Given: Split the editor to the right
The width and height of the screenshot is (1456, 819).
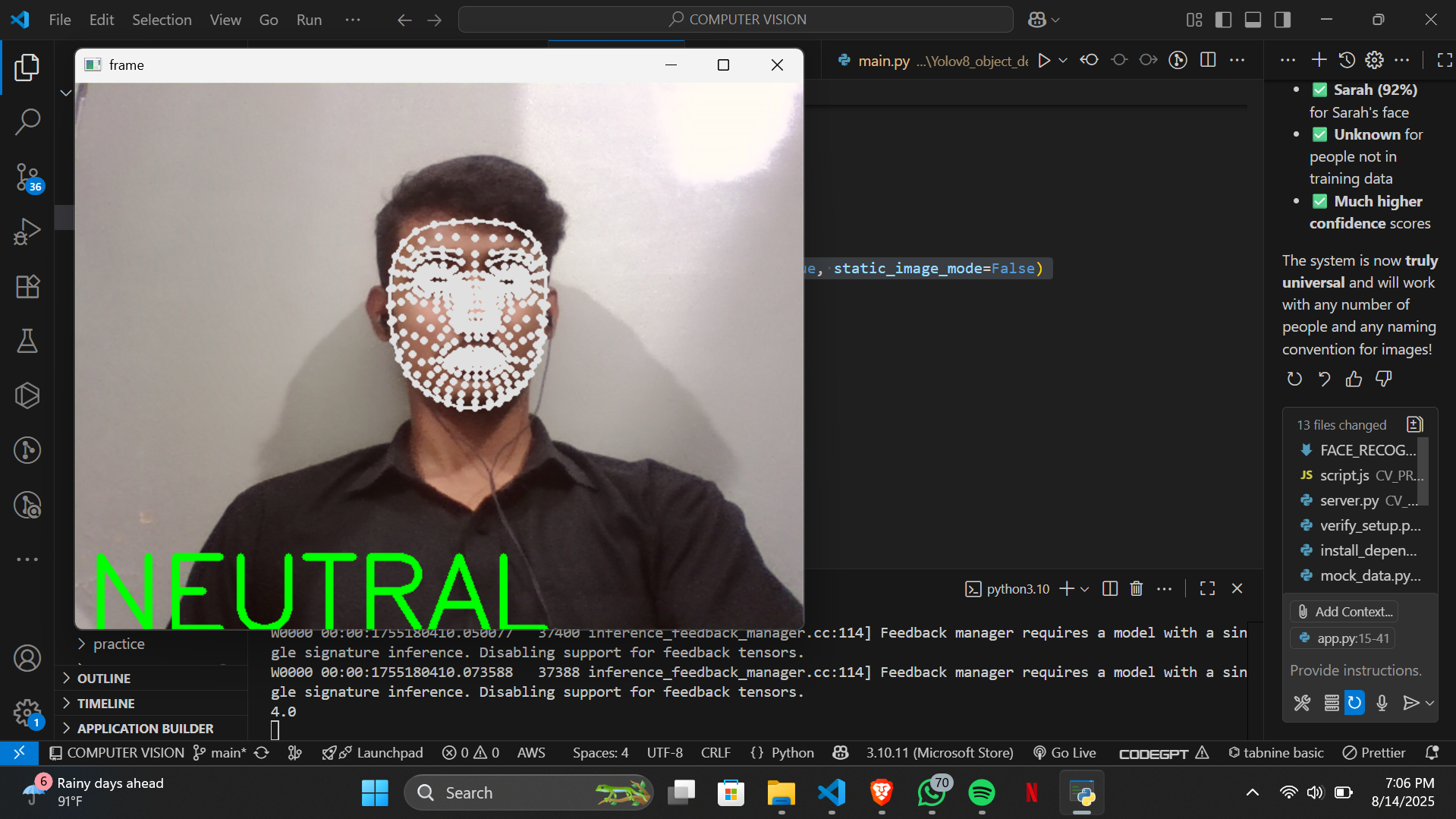Looking at the screenshot, I should click(1208, 61).
